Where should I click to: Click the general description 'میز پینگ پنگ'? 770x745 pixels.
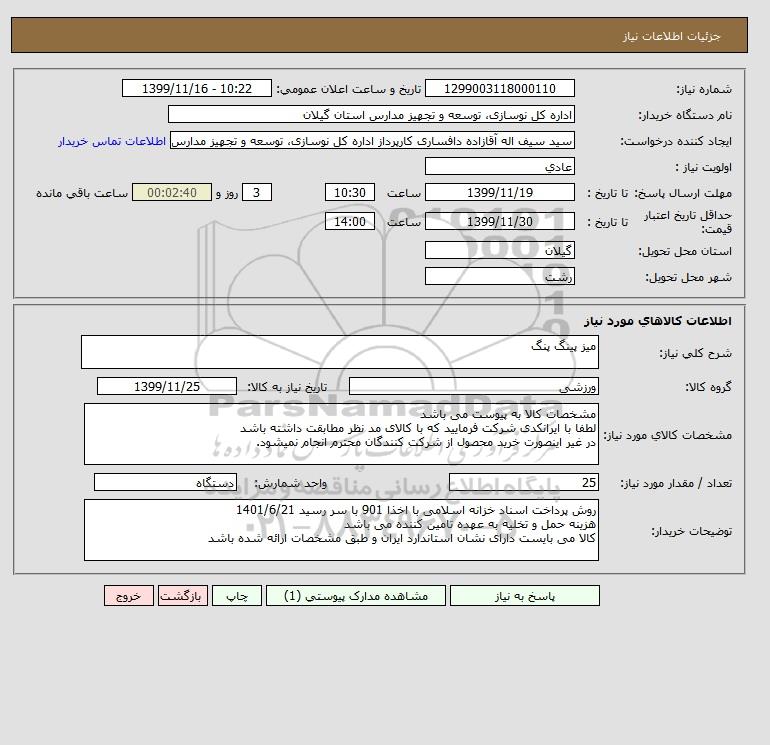tap(340, 352)
